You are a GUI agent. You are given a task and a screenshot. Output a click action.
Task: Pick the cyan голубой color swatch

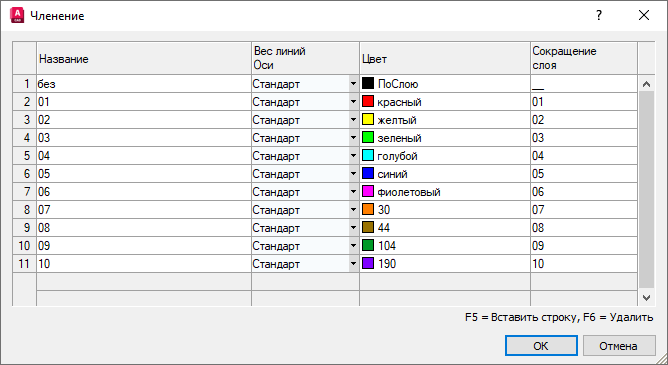pos(368,155)
